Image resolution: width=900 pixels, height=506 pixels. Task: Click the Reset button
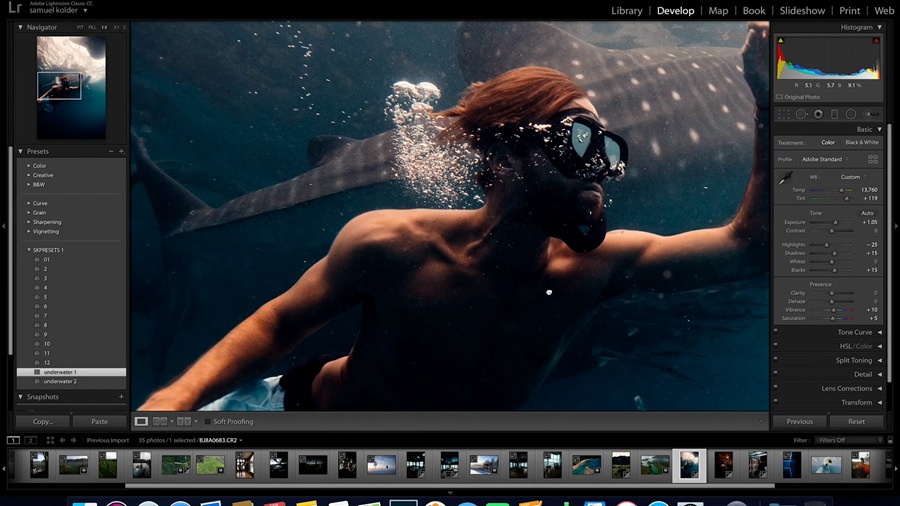click(x=856, y=421)
